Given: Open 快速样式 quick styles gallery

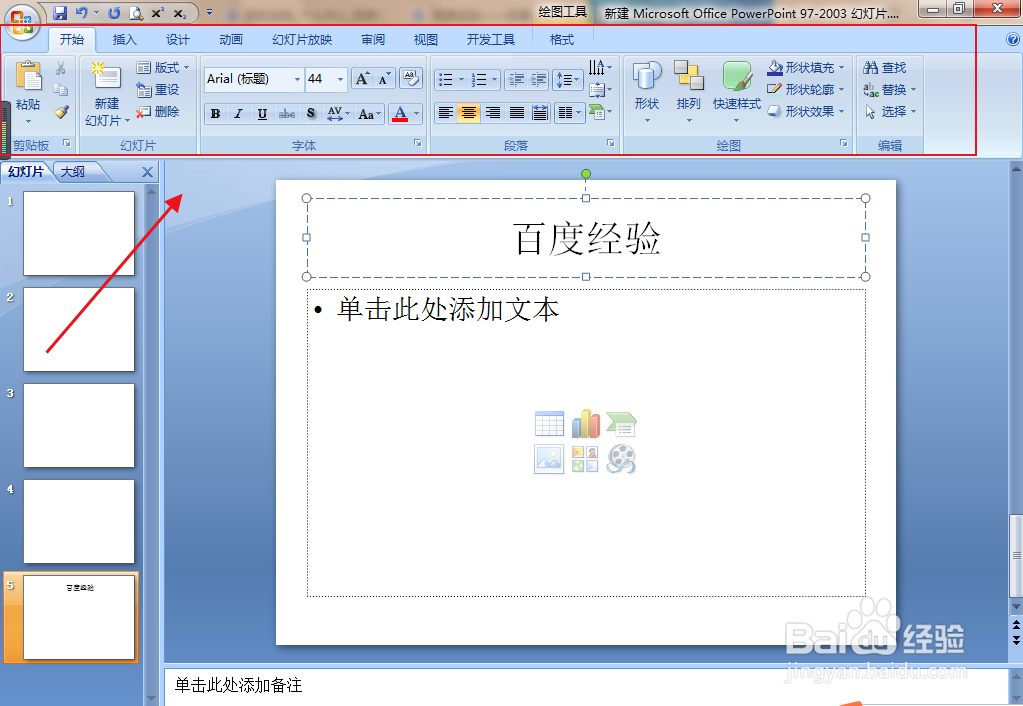Looking at the screenshot, I should [x=737, y=92].
